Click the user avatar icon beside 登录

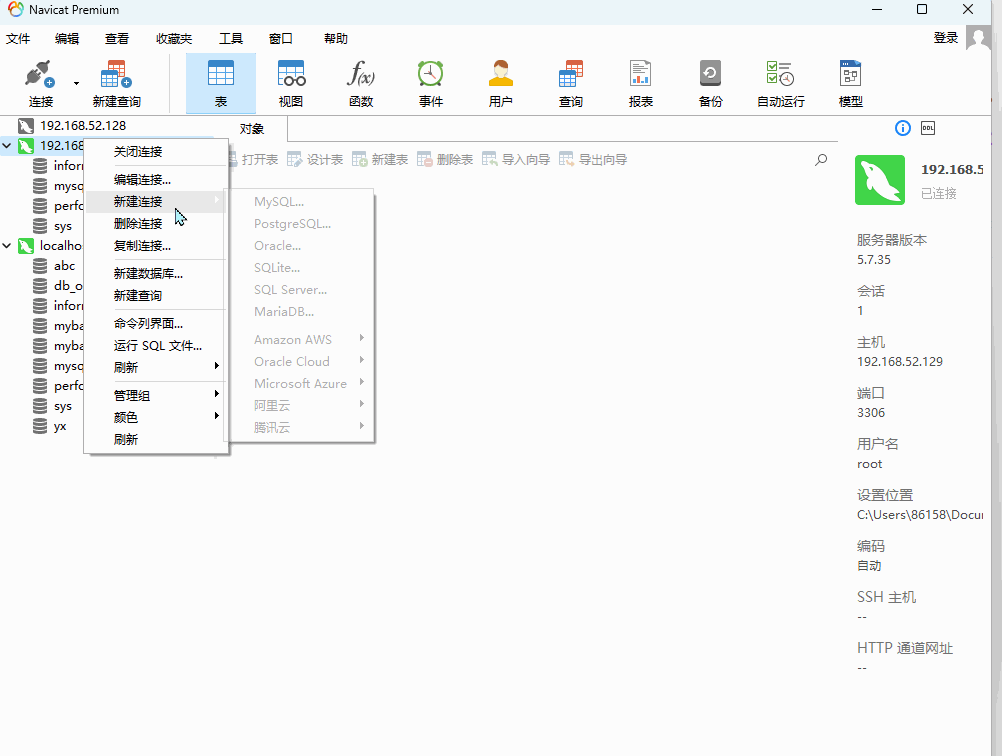(978, 38)
